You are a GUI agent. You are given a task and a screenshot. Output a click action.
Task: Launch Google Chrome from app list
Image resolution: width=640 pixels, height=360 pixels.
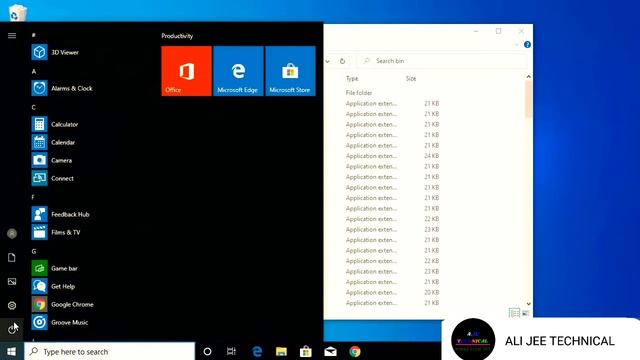point(62,304)
